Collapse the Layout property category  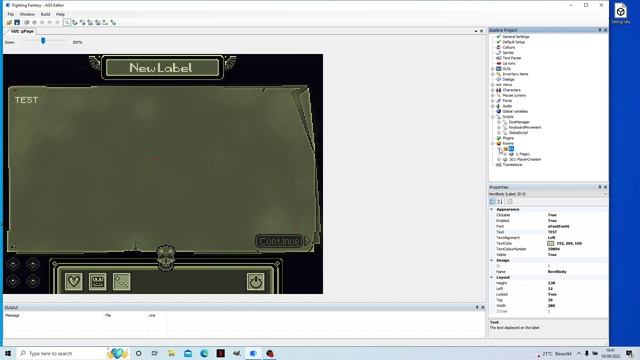coord(492,278)
